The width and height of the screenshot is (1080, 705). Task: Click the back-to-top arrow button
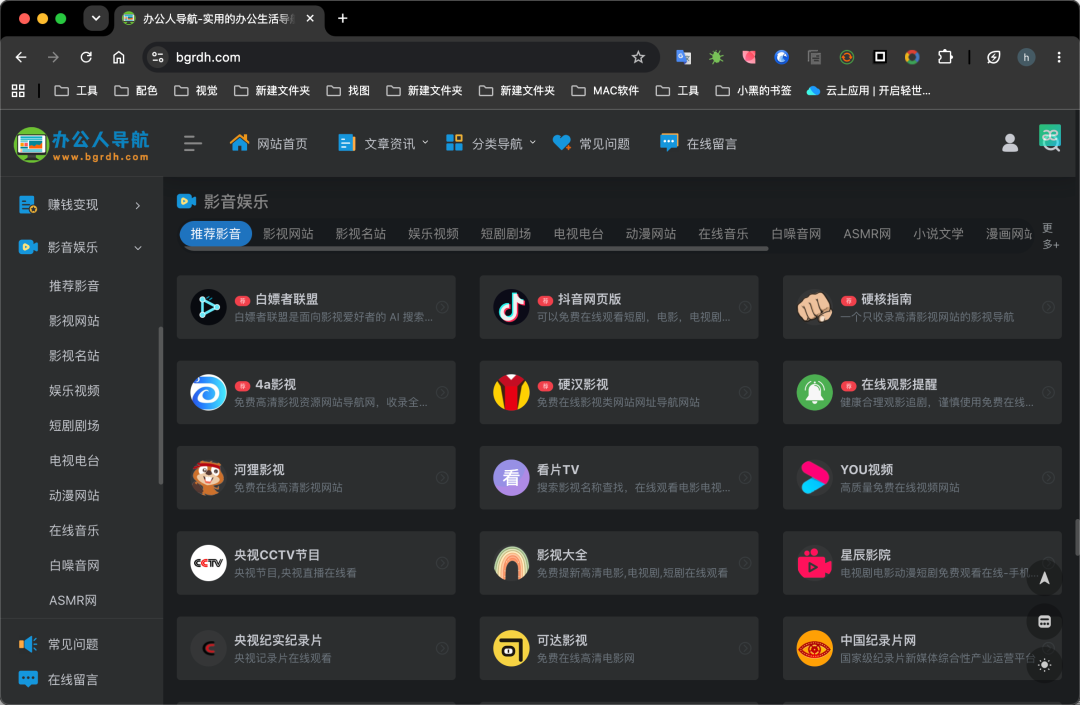[1044, 578]
